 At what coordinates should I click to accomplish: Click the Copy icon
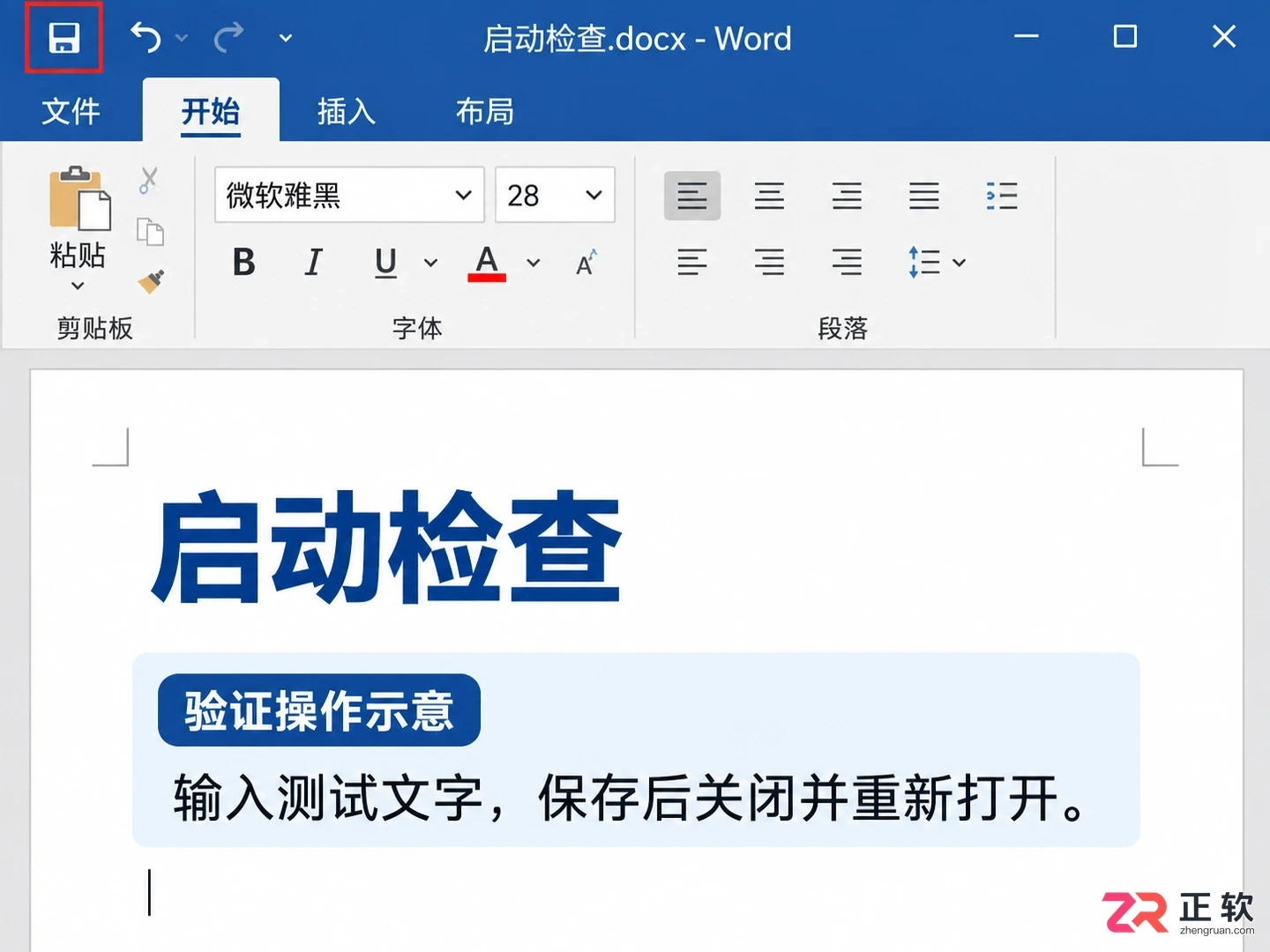[150, 232]
